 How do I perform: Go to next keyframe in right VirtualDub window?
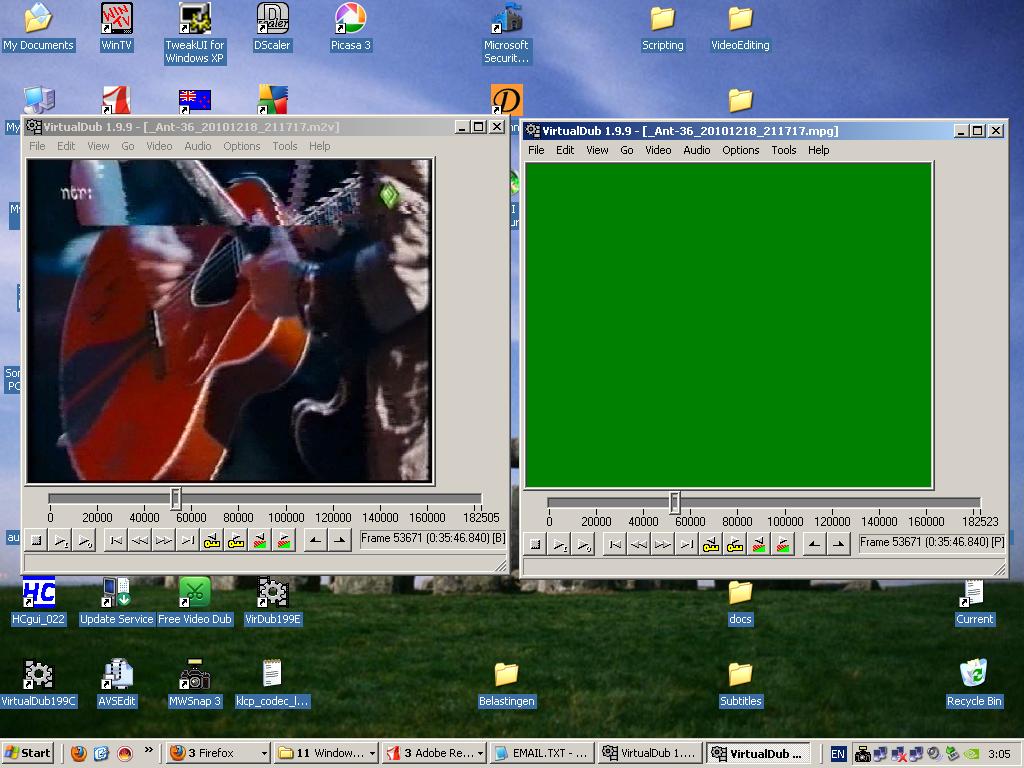coord(735,545)
